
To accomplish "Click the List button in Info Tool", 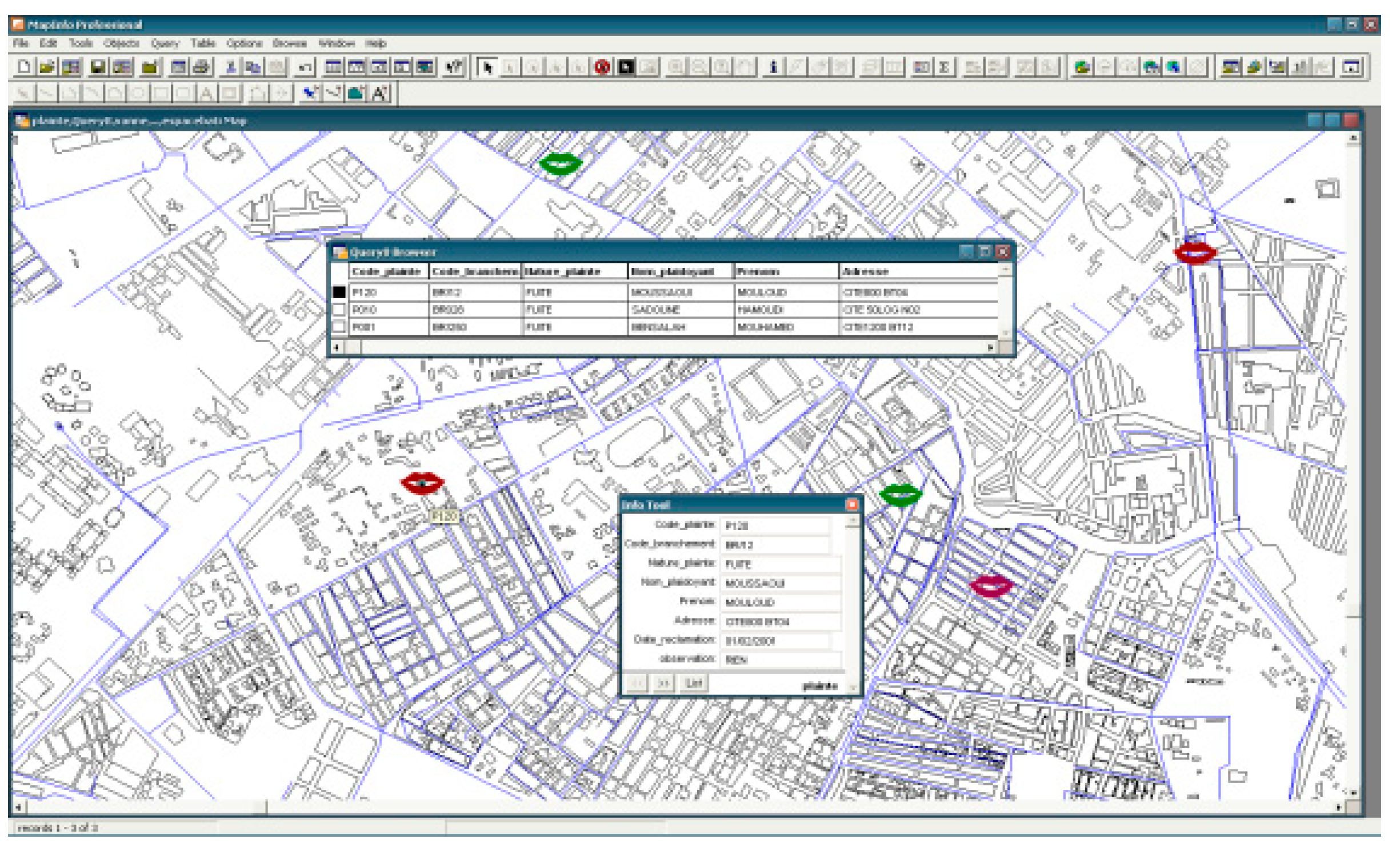I will (x=693, y=683).
